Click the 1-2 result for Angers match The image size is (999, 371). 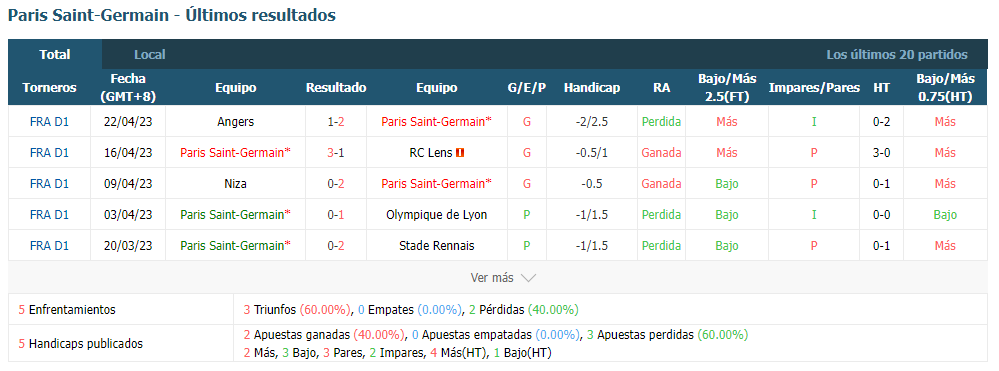click(336, 122)
